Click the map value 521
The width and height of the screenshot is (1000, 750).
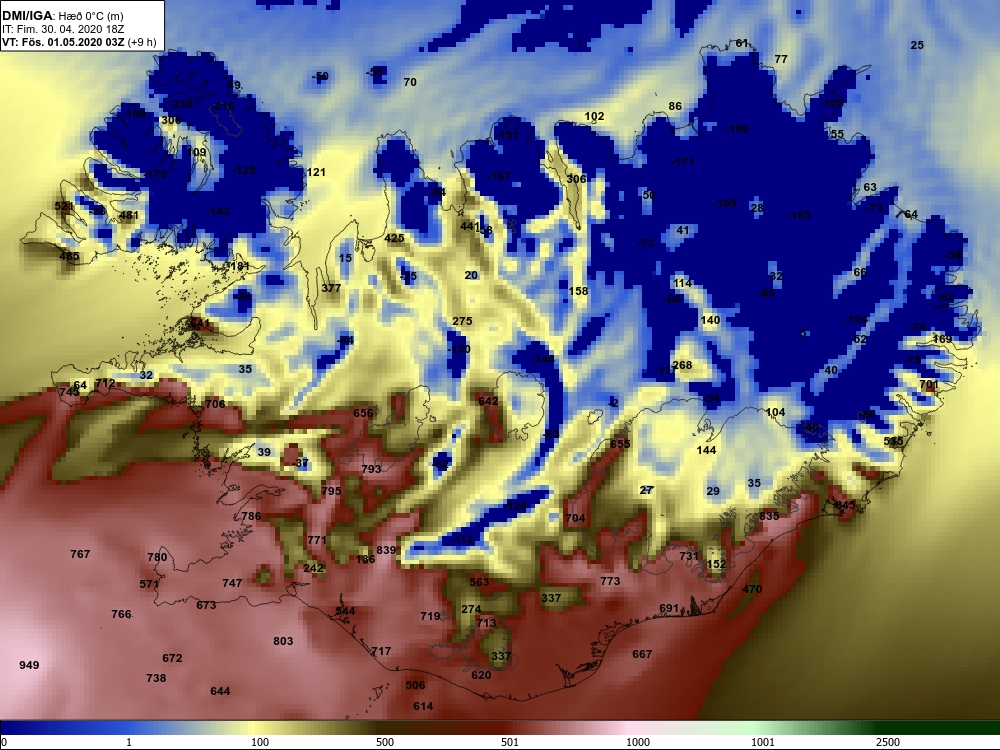point(64,206)
